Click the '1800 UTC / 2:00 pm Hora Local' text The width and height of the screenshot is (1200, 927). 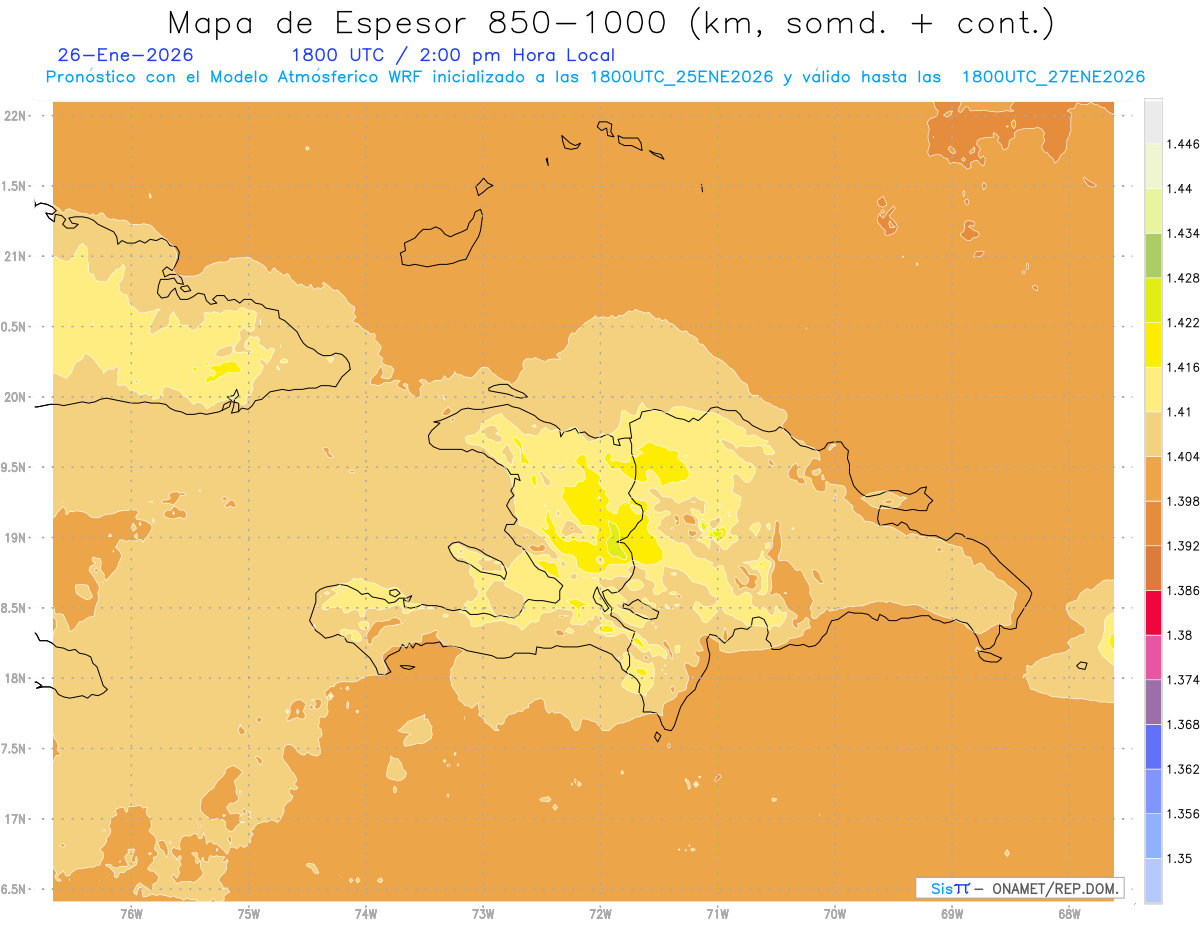pyautogui.click(x=453, y=56)
